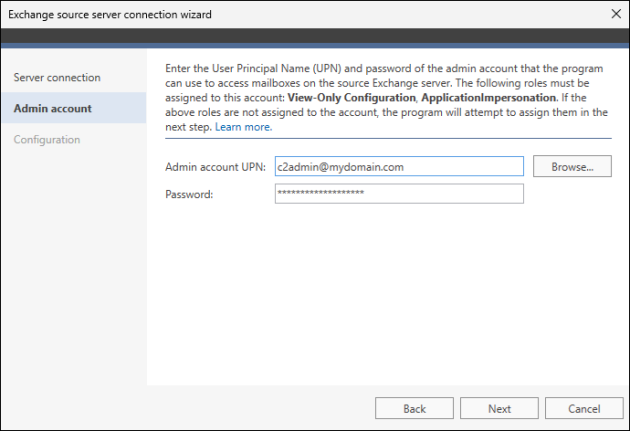Click the 'View-Only Configuration' role text

pos(352,98)
